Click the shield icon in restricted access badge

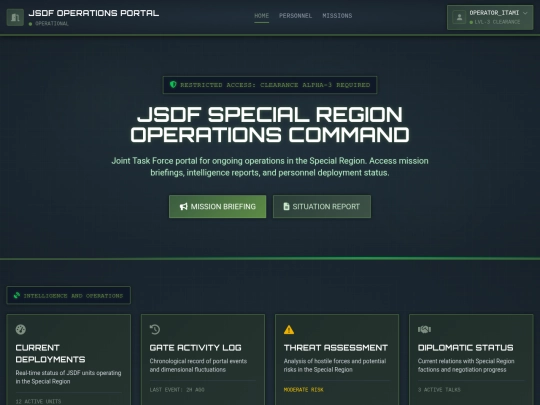(x=173, y=84)
